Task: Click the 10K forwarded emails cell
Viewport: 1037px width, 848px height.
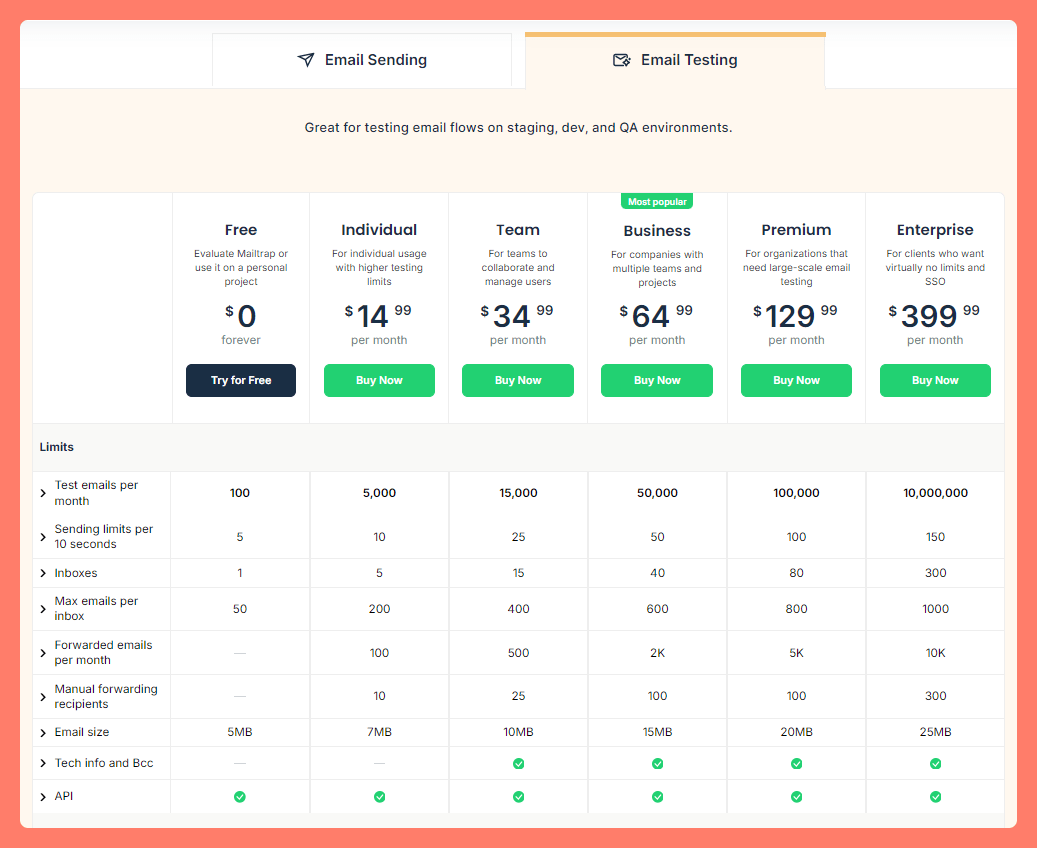Action: pos(936,653)
